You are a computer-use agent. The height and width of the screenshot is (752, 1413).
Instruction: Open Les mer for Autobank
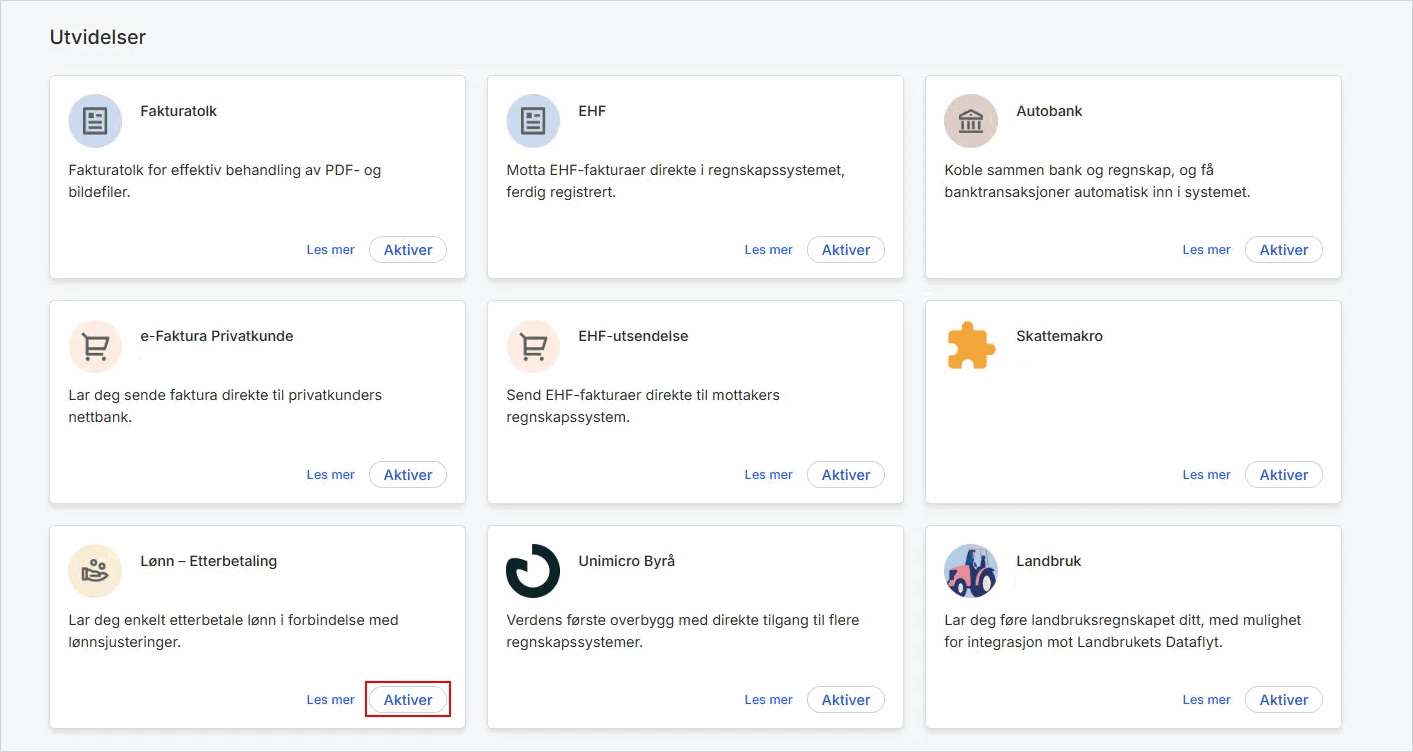pos(1207,250)
